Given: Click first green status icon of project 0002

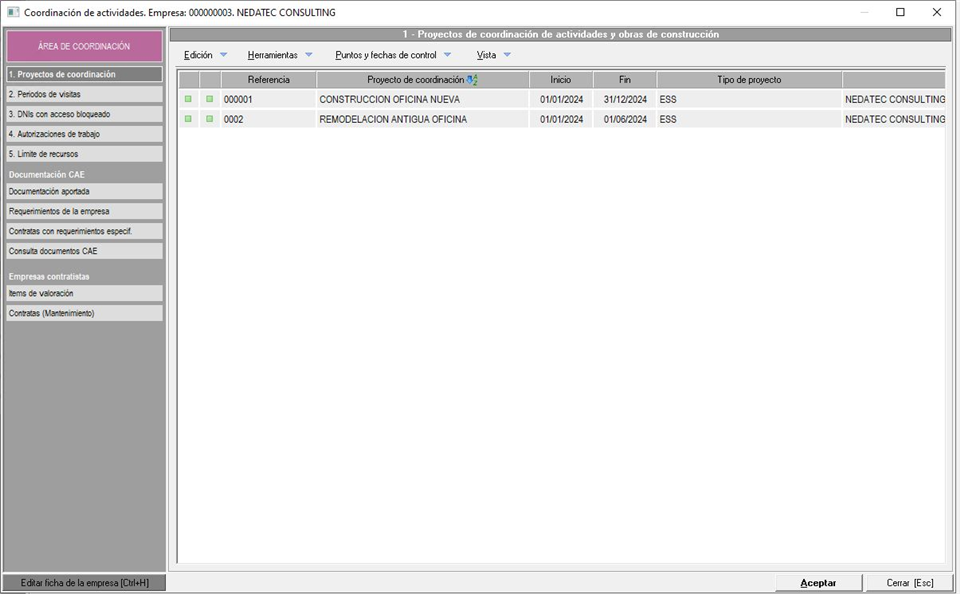Looking at the screenshot, I should [188, 119].
